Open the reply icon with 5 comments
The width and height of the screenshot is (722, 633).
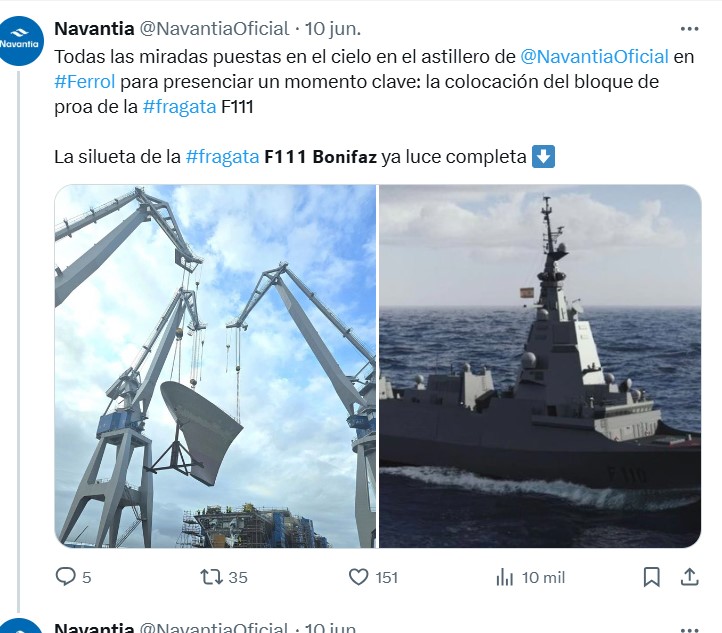click(x=65, y=577)
